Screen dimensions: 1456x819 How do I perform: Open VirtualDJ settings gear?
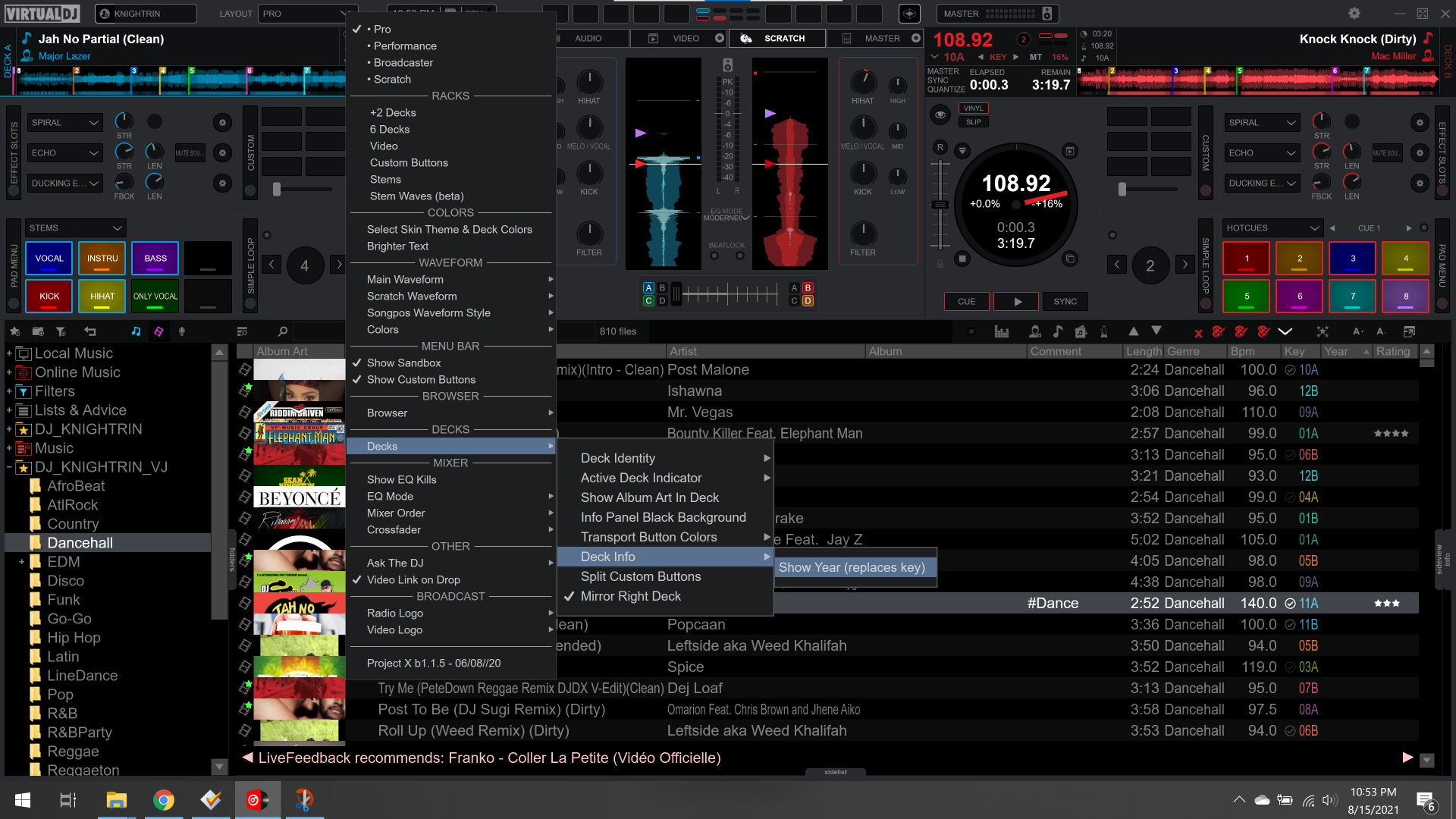[1354, 14]
